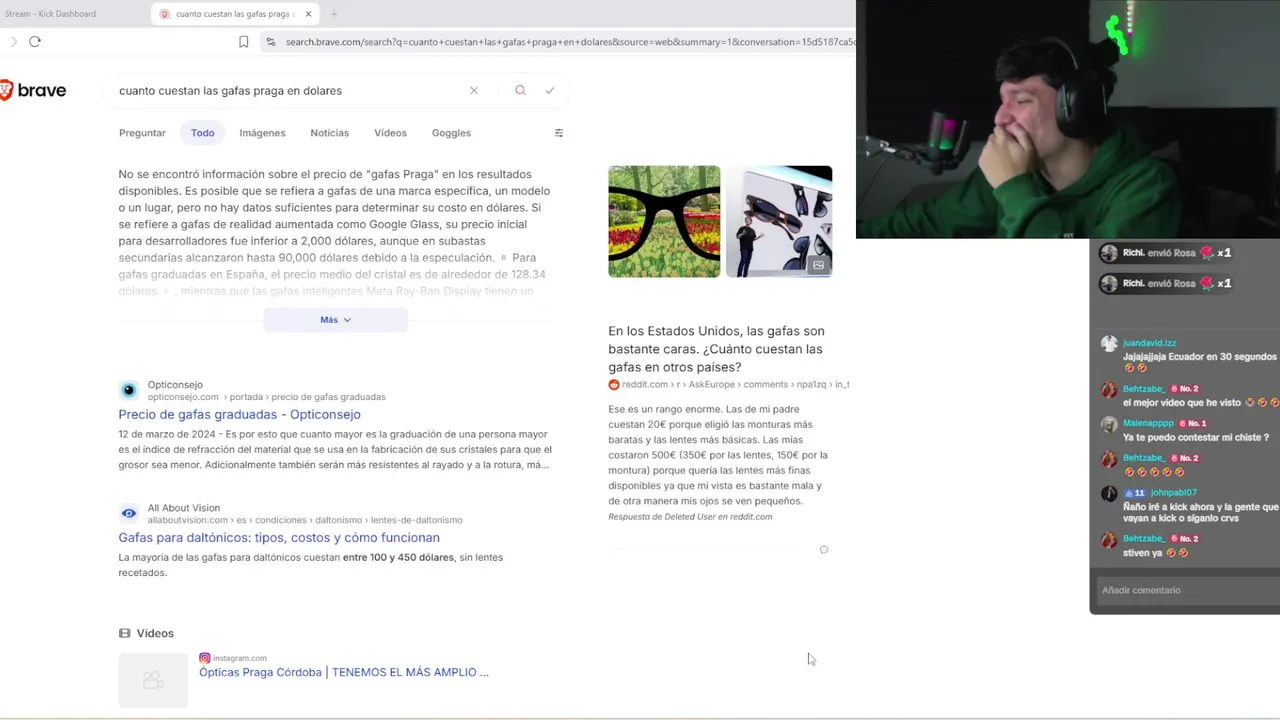Click the Reddit icon beside reddit.com
1280x720 pixels.
point(614,384)
